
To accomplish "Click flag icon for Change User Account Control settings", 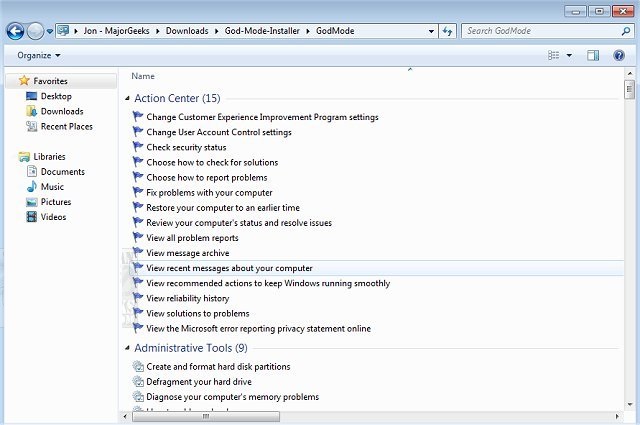I will click(138, 132).
